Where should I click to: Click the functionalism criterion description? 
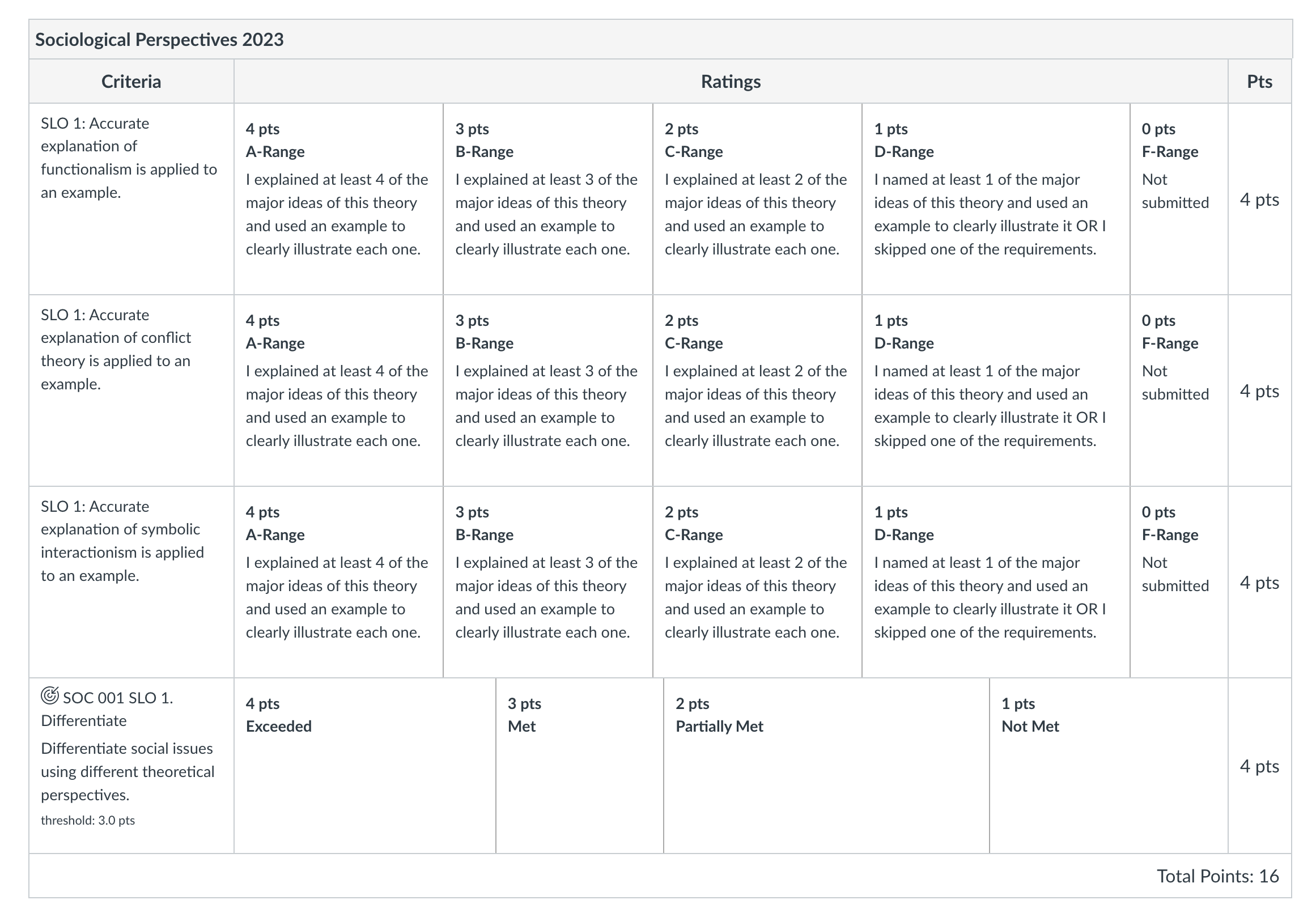point(129,158)
